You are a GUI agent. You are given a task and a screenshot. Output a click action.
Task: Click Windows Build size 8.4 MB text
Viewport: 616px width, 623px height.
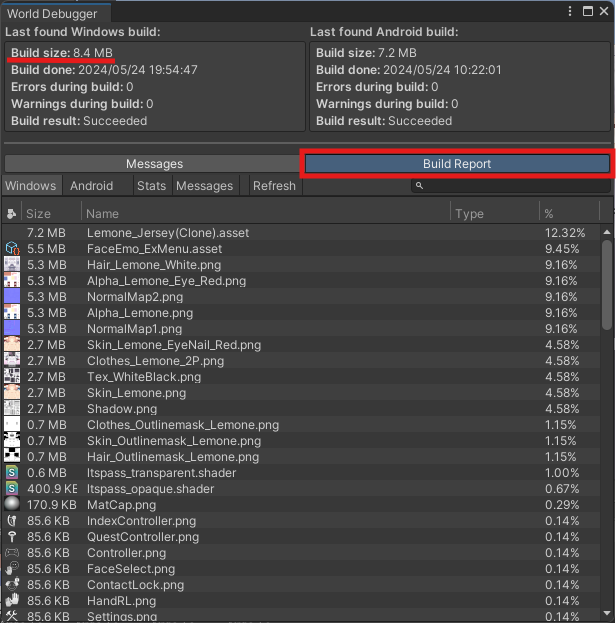pos(62,53)
